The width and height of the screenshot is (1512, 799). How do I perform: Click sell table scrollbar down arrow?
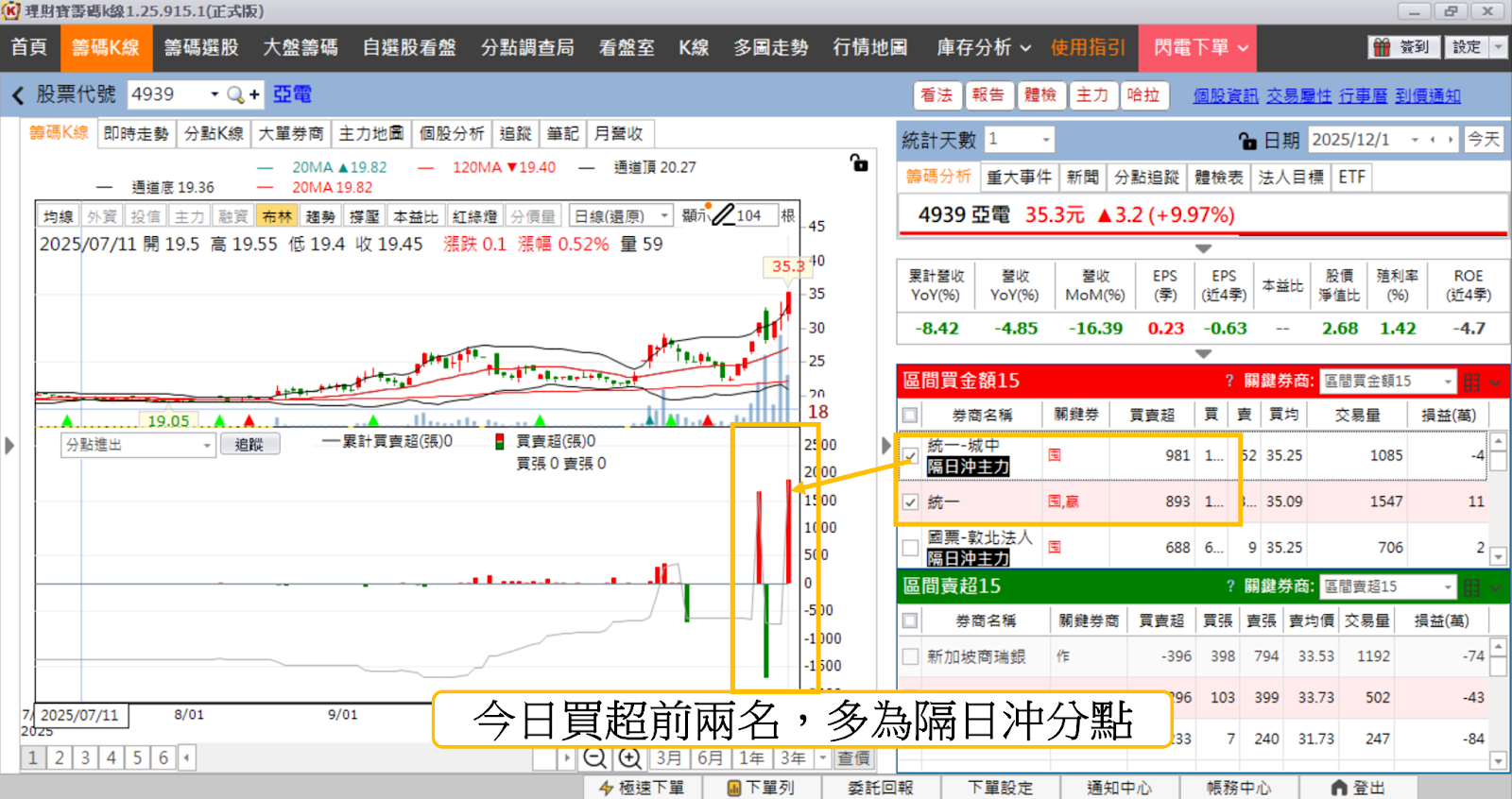(1497, 760)
